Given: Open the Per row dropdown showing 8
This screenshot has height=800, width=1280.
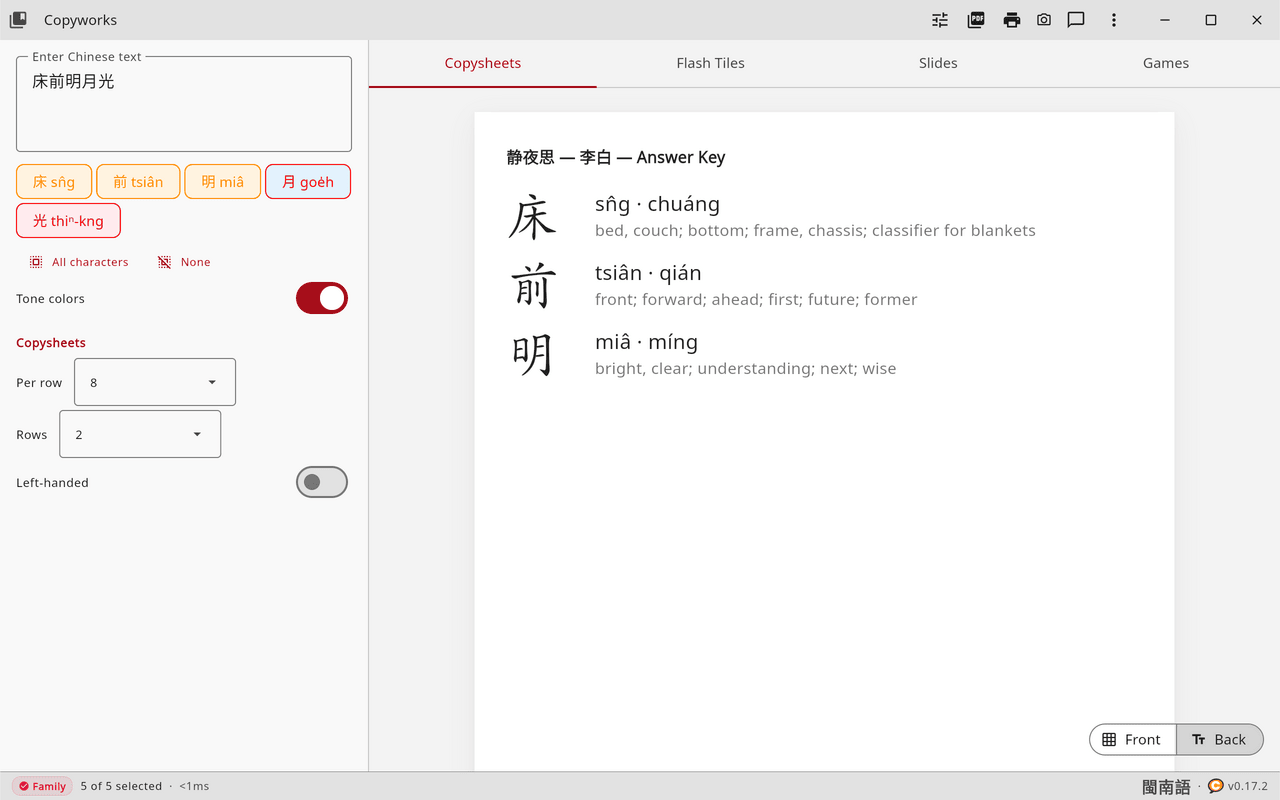Looking at the screenshot, I should pos(155,382).
